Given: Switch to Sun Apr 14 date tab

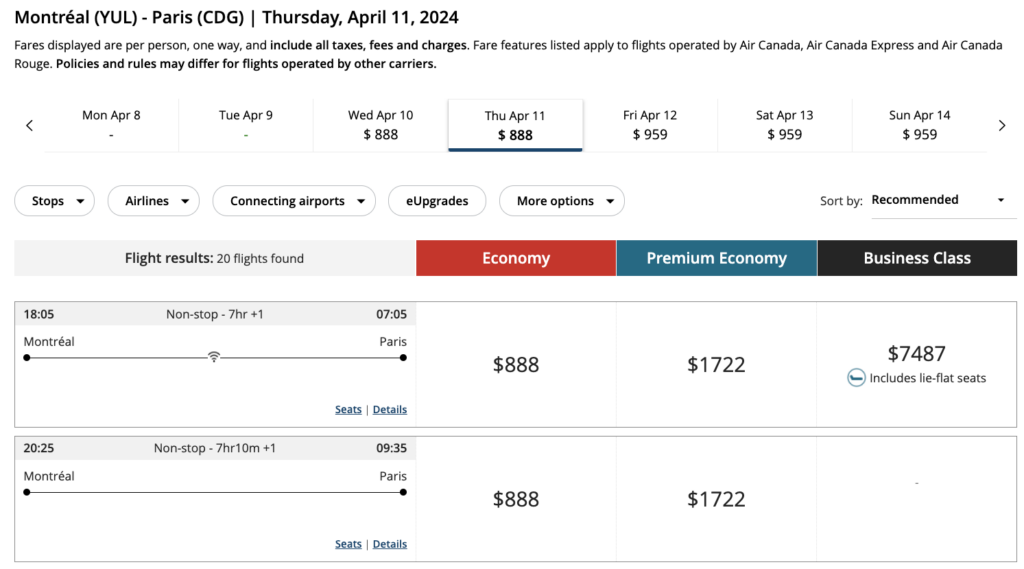Looking at the screenshot, I should point(919,125).
